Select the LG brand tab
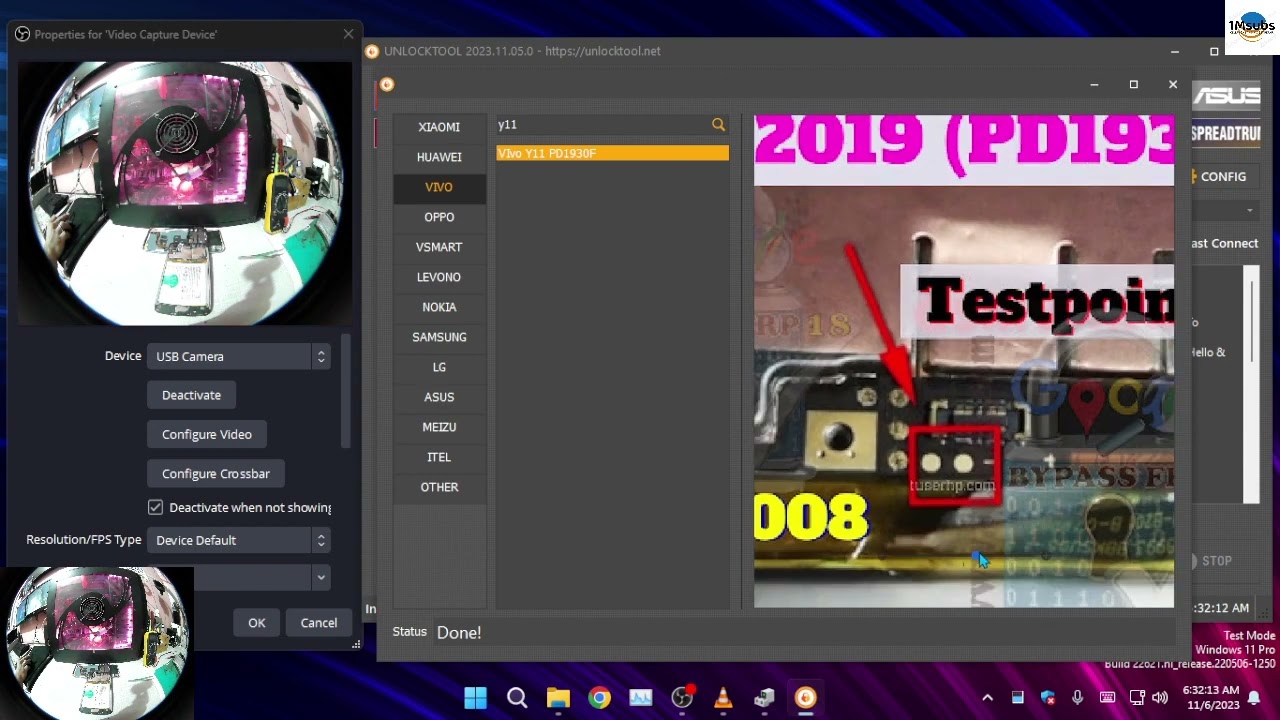Screen dimensions: 1280x720 (x=439, y=367)
